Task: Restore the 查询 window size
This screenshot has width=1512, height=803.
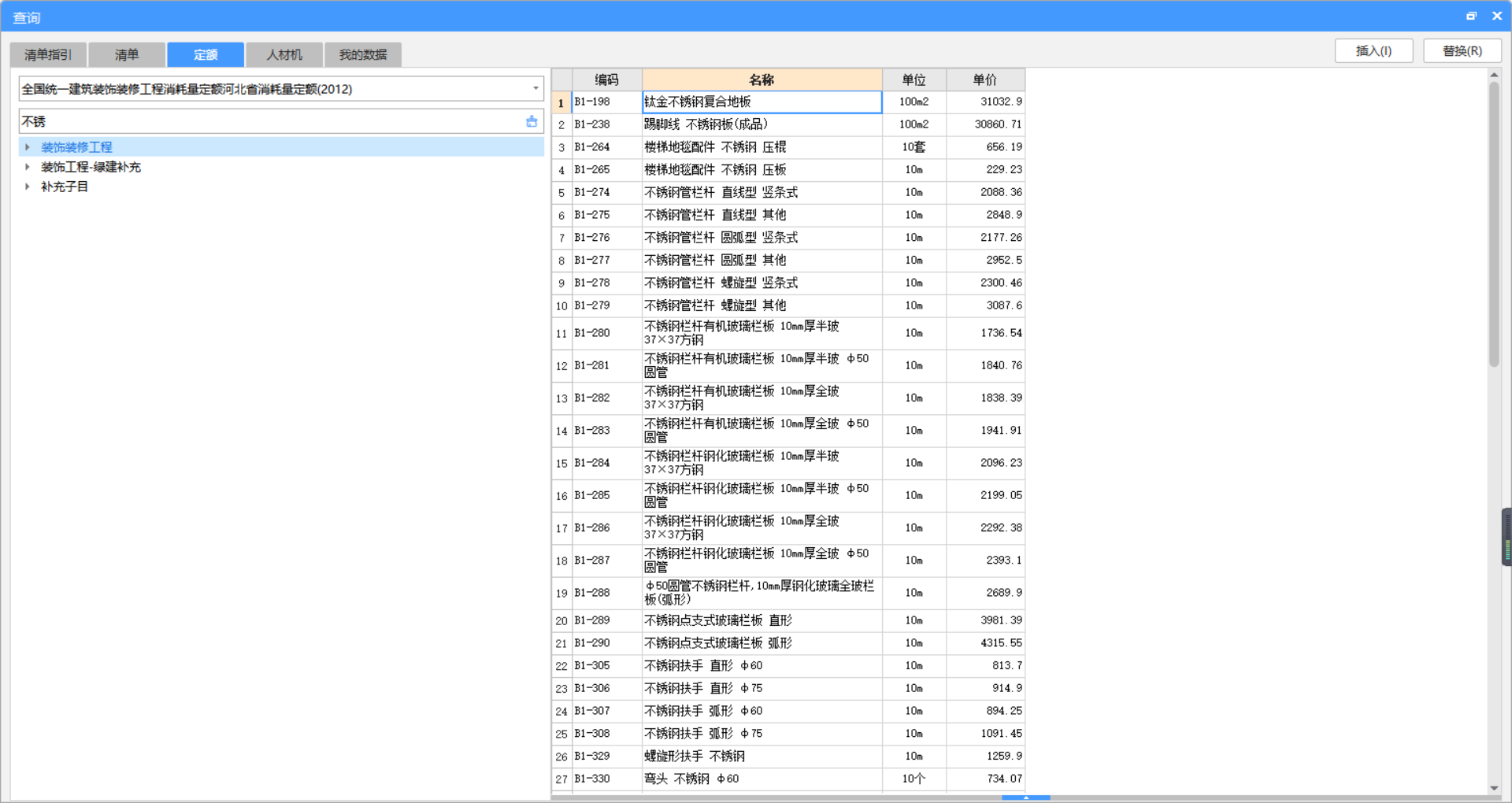Action: pyautogui.click(x=1471, y=16)
